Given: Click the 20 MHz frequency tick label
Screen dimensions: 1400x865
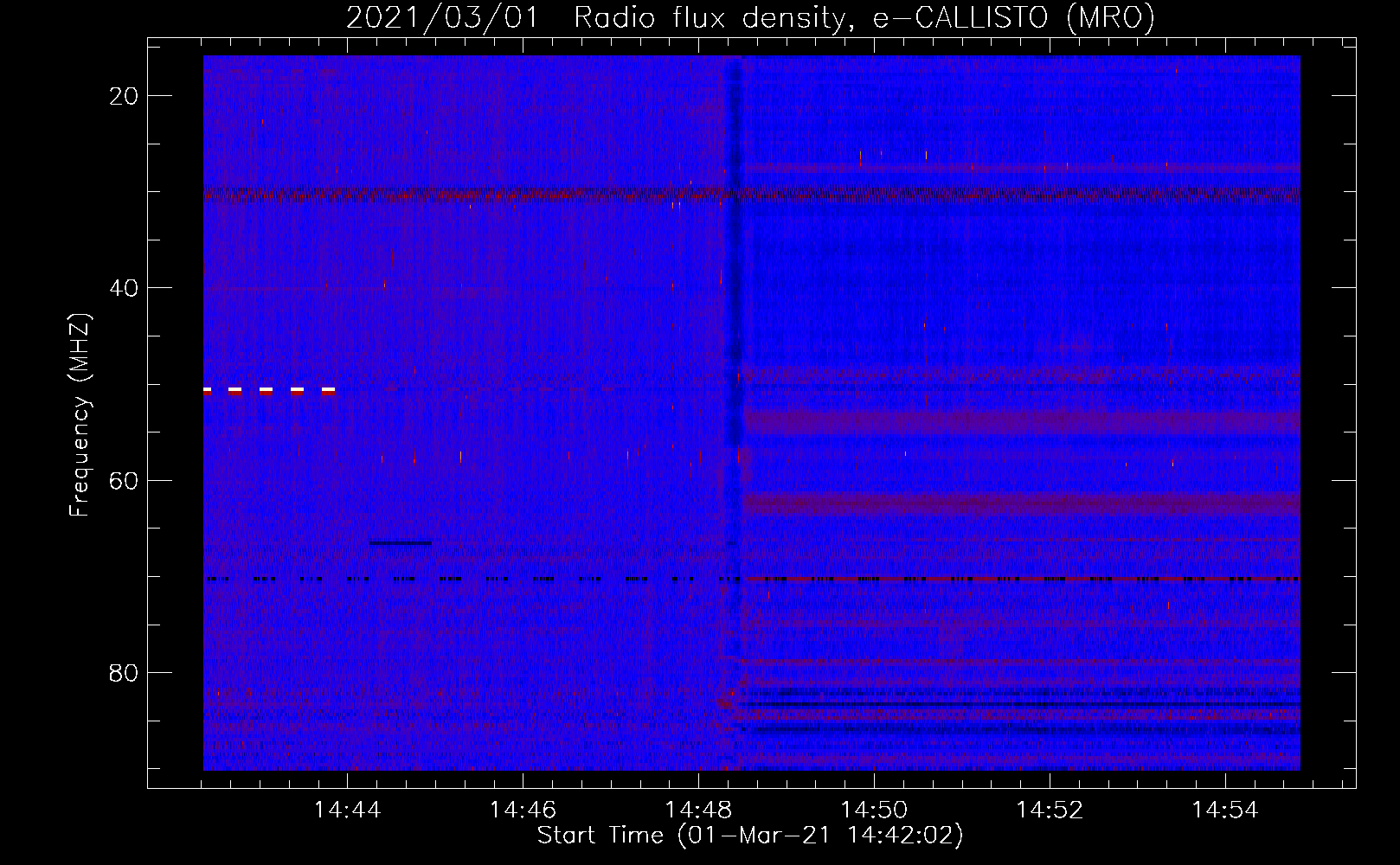Looking at the screenshot, I should point(125,96).
